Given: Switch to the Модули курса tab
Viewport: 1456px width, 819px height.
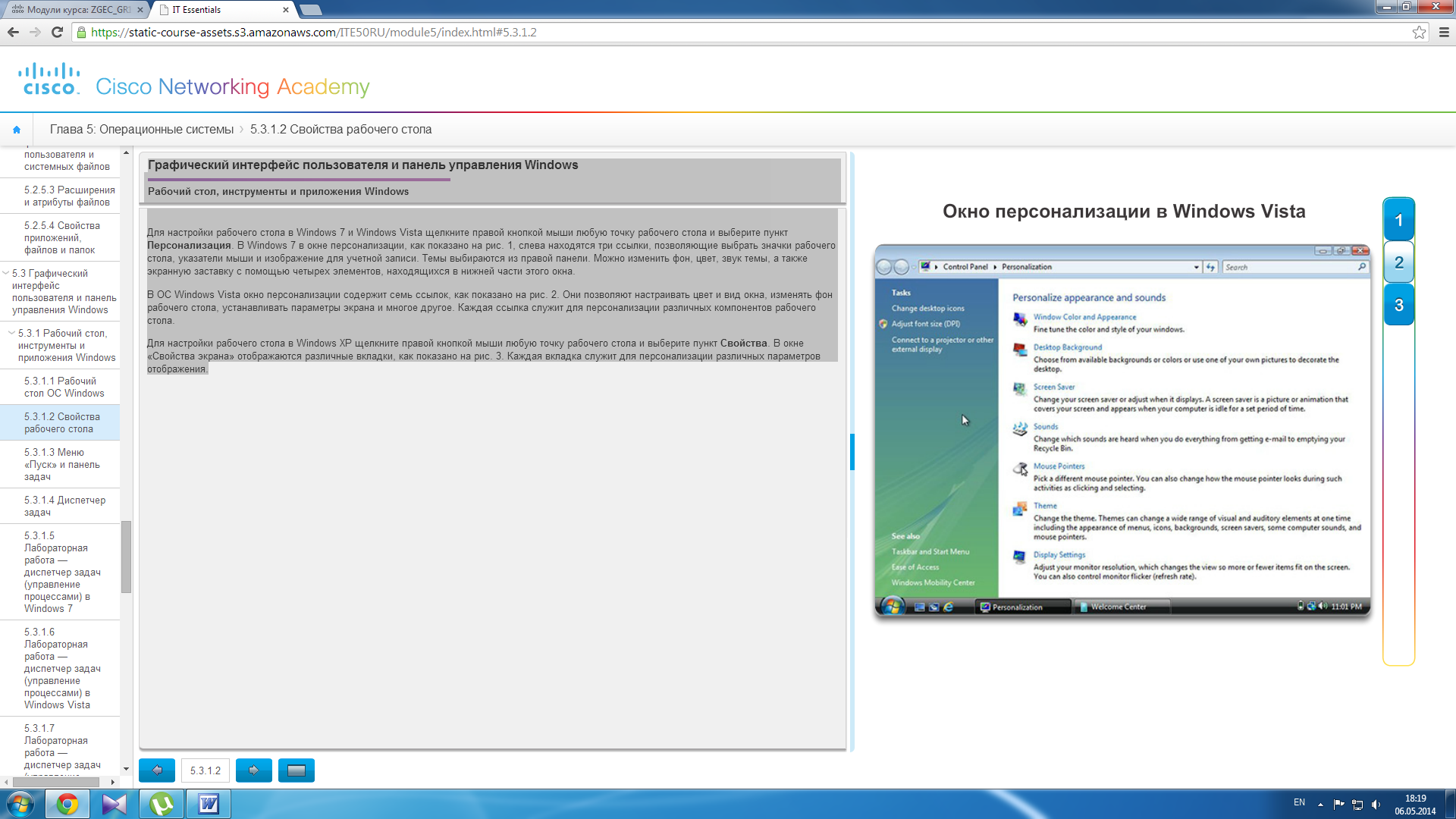Looking at the screenshot, I should 74,10.
